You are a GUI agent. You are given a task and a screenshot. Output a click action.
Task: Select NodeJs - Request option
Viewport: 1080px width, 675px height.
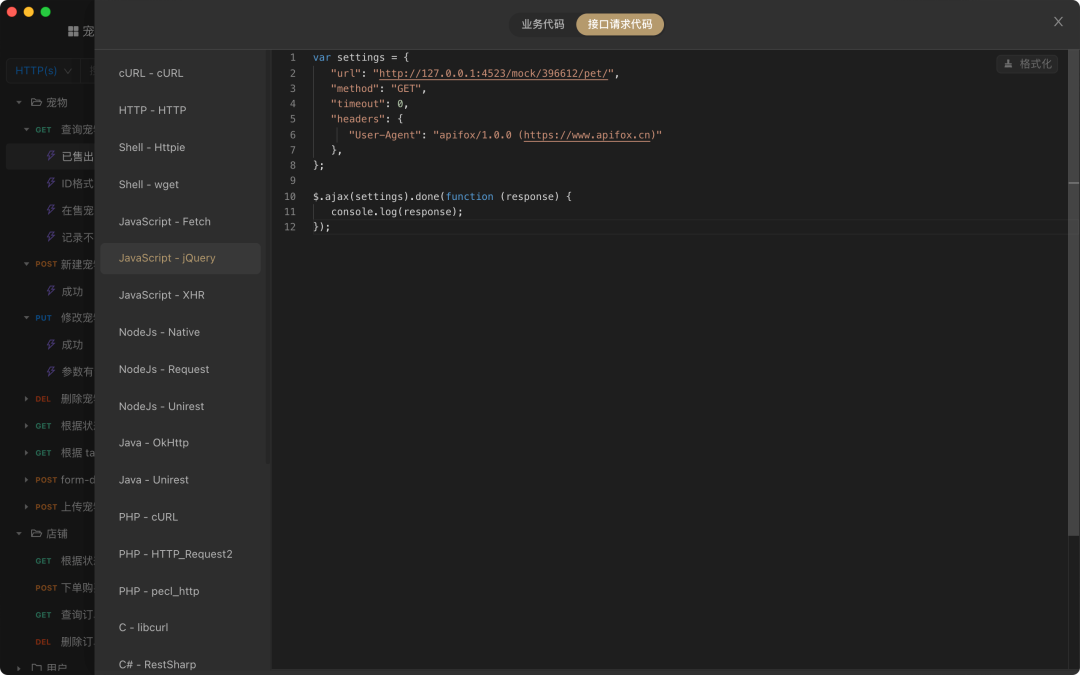[x=180, y=370]
